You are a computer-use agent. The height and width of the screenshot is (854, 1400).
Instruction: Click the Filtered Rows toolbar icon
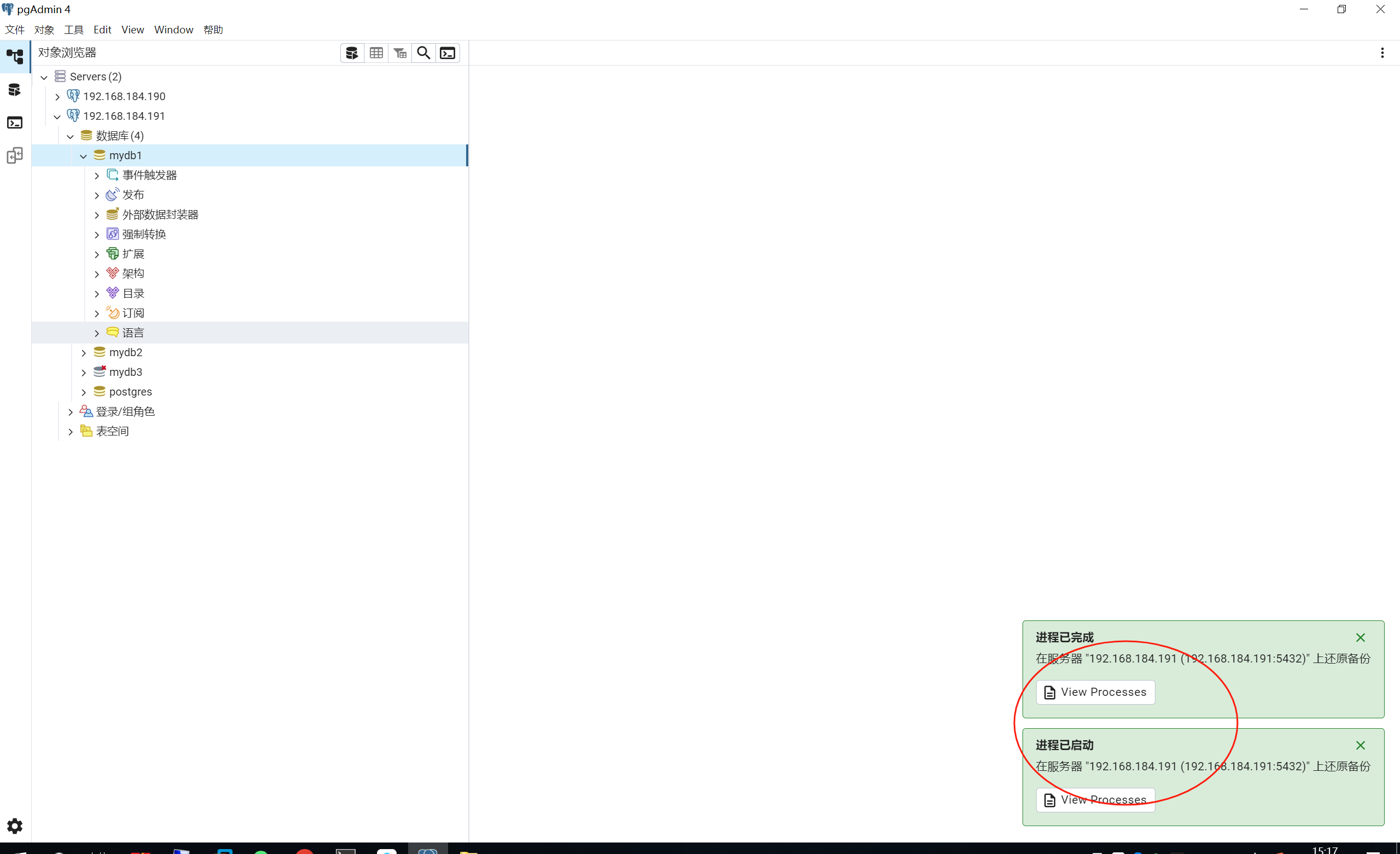point(400,53)
